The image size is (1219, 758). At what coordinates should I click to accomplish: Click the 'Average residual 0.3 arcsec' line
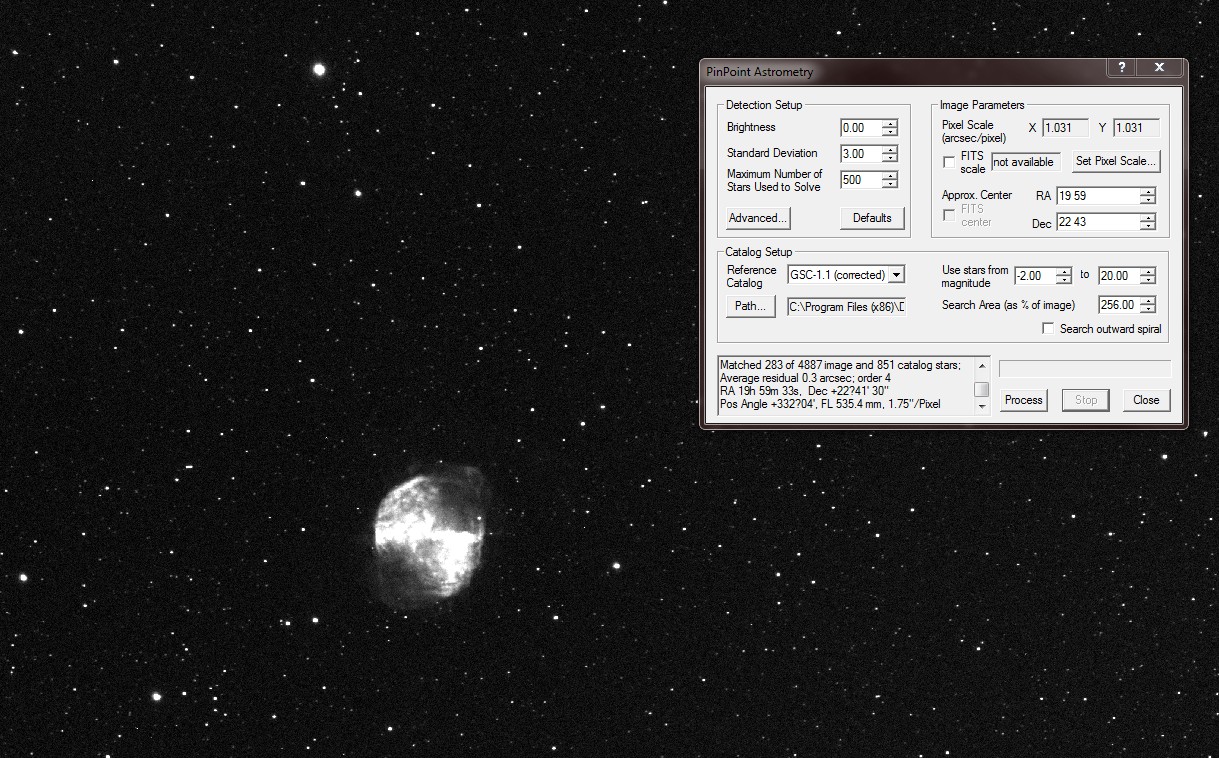click(805, 379)
